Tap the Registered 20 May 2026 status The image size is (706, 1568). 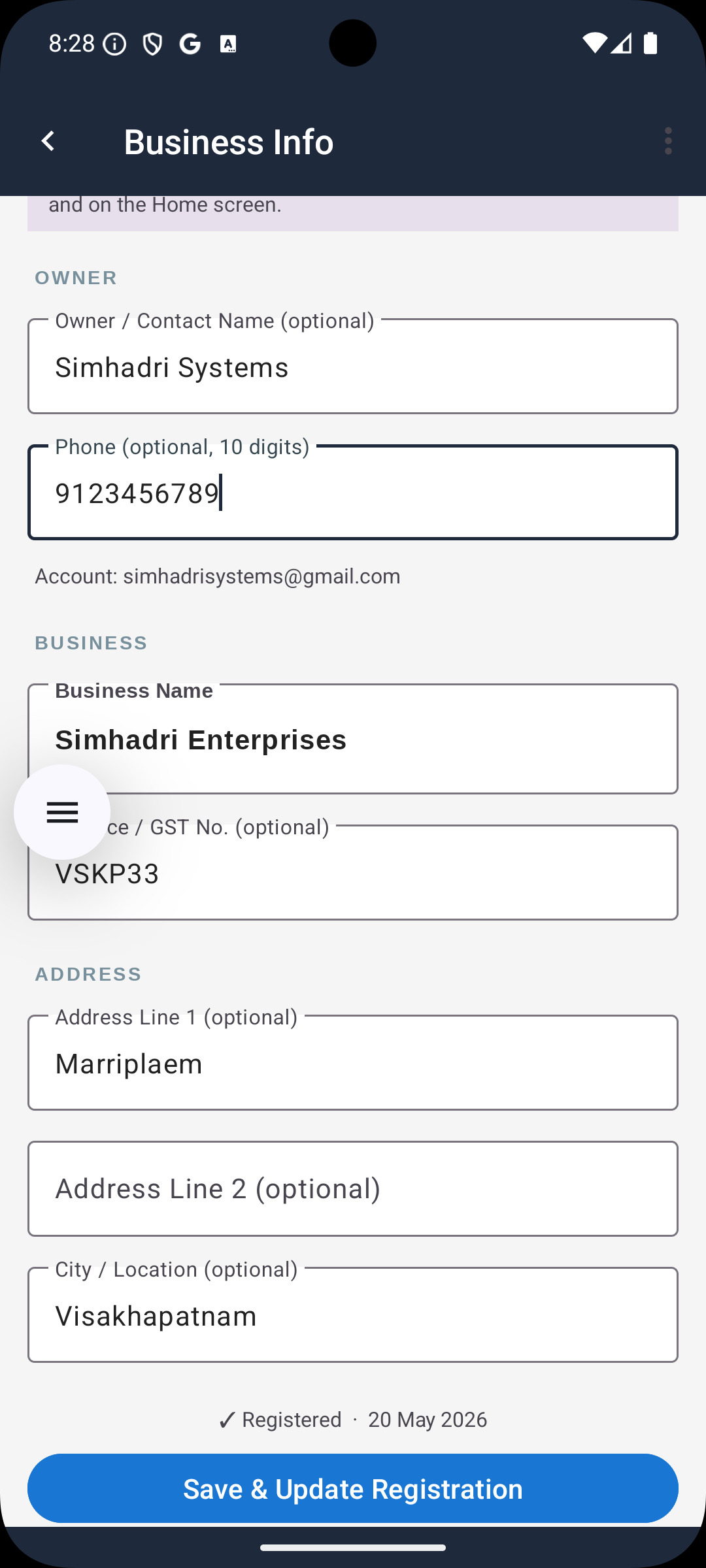click(x=353, y=1420)
